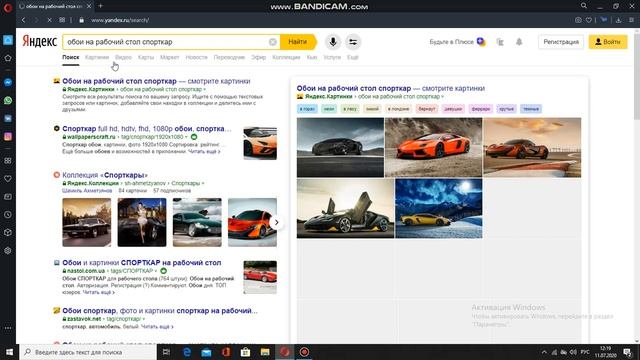Screen dimensions: 640x360
Task: Open notifications bell on Yandex header
Action: pyautogui.click(x=519, y=42)
